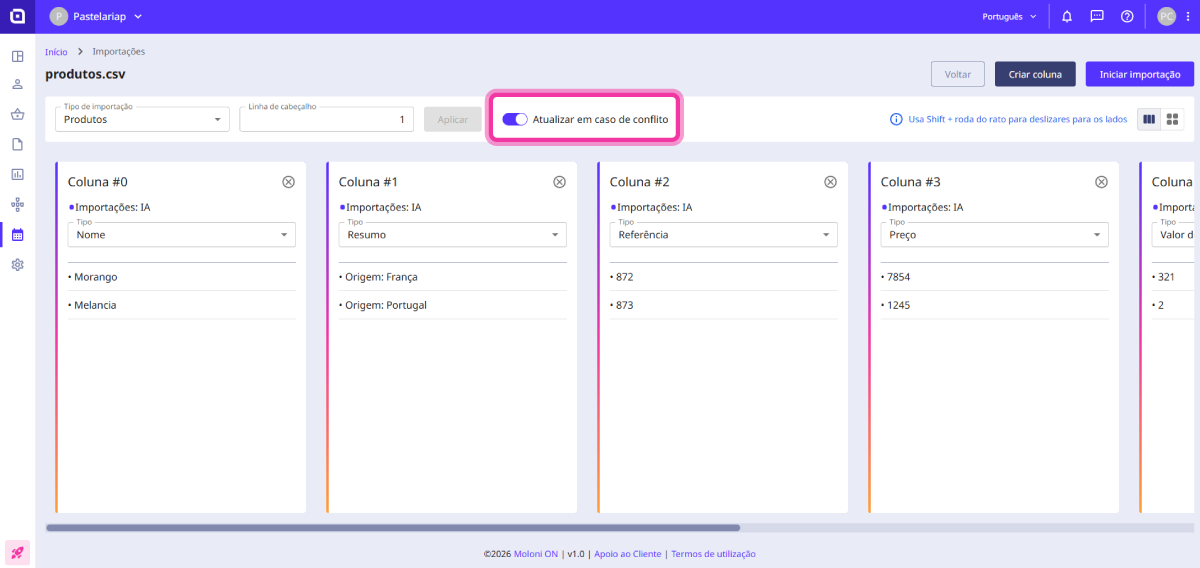Click the Importações breadcrumb item
This screenshot has height=568, width=1200.
[x=118, y=51]
